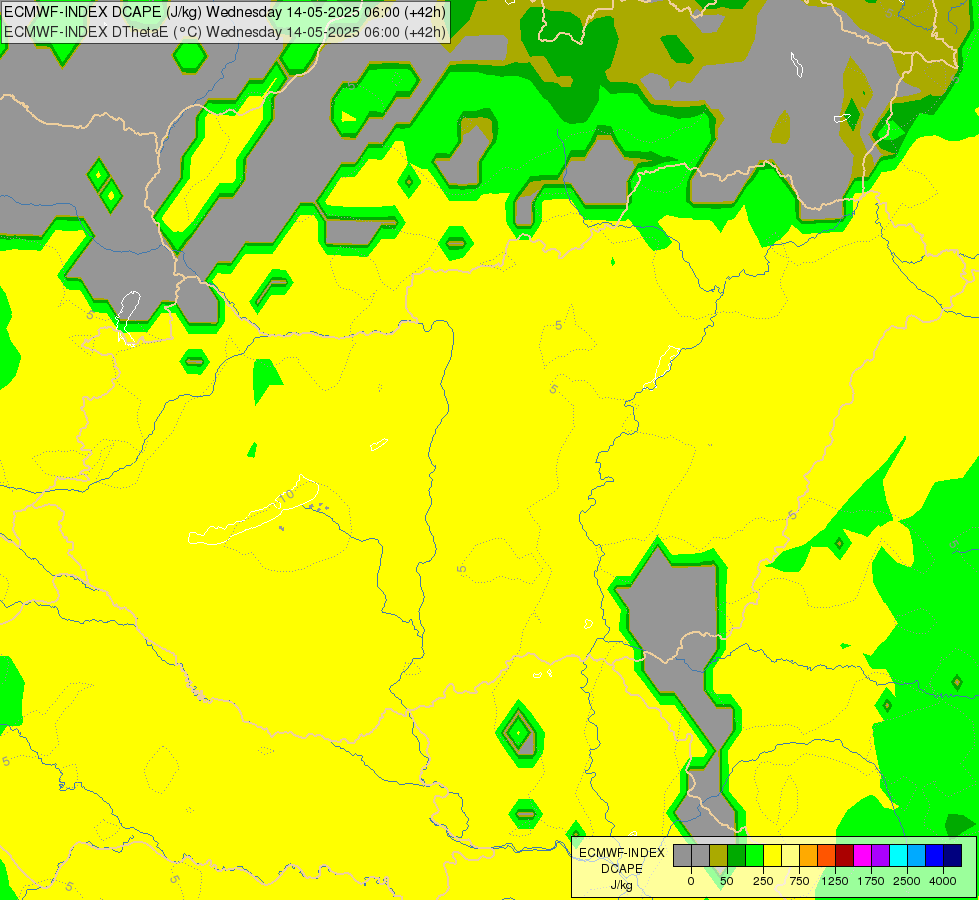The height and width of the screenshot is (900, 979).
Task: Click the legend value 50
Action: click(727, 881)
